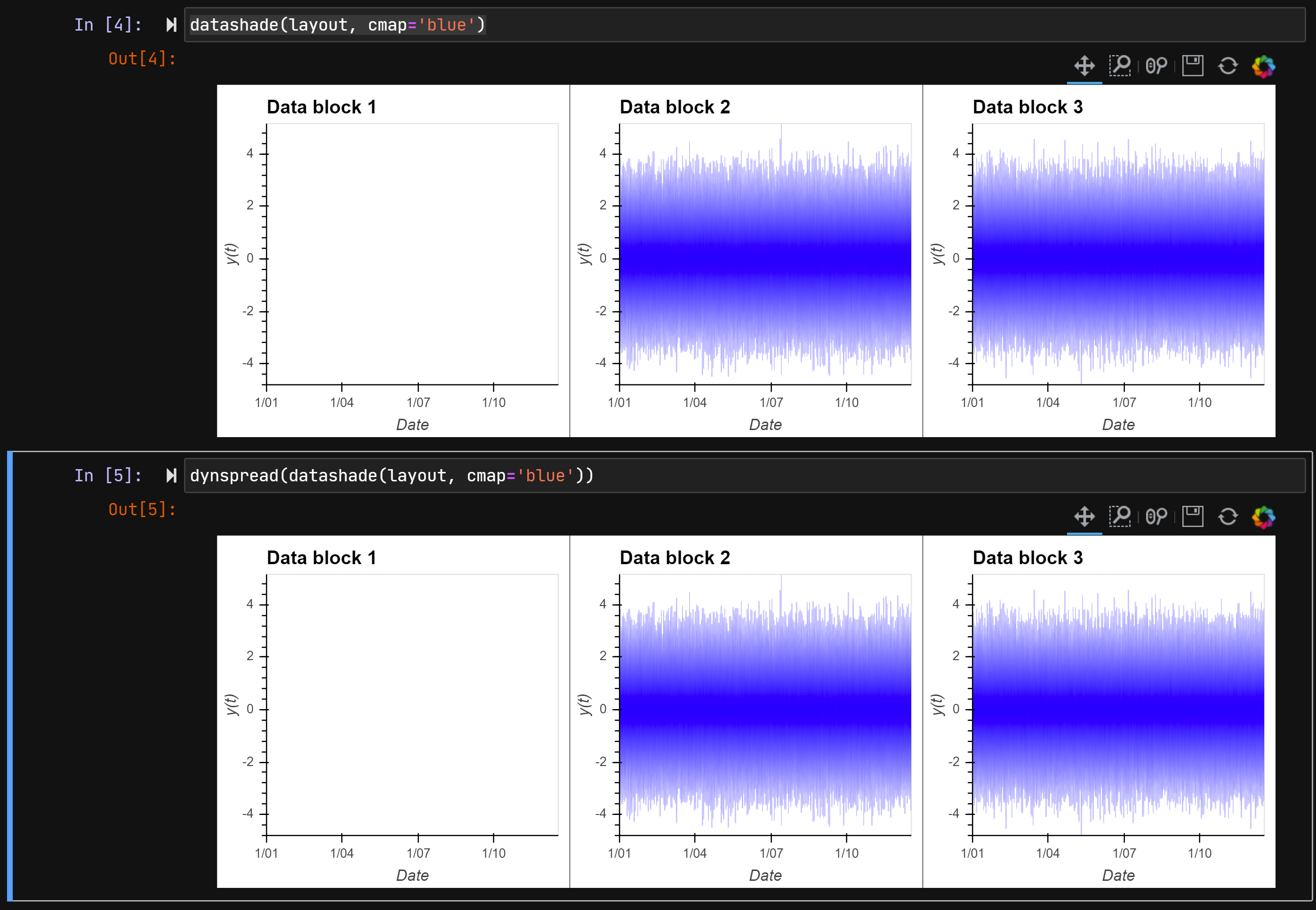Reset the Out[4] plot view with refresh icon

click(1229, 65)
